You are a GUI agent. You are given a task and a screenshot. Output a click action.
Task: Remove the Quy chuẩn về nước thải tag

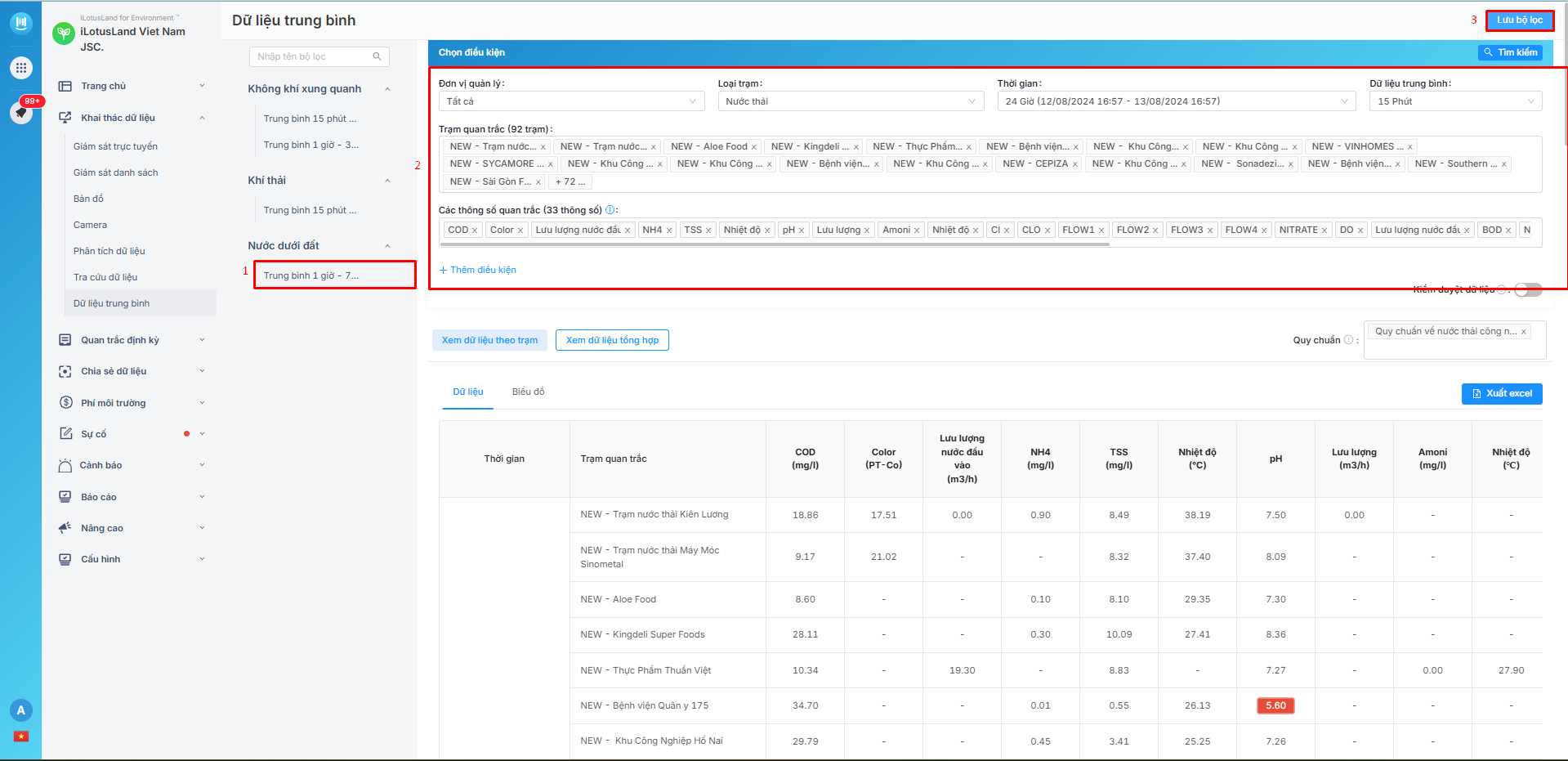pos(1523,332)
